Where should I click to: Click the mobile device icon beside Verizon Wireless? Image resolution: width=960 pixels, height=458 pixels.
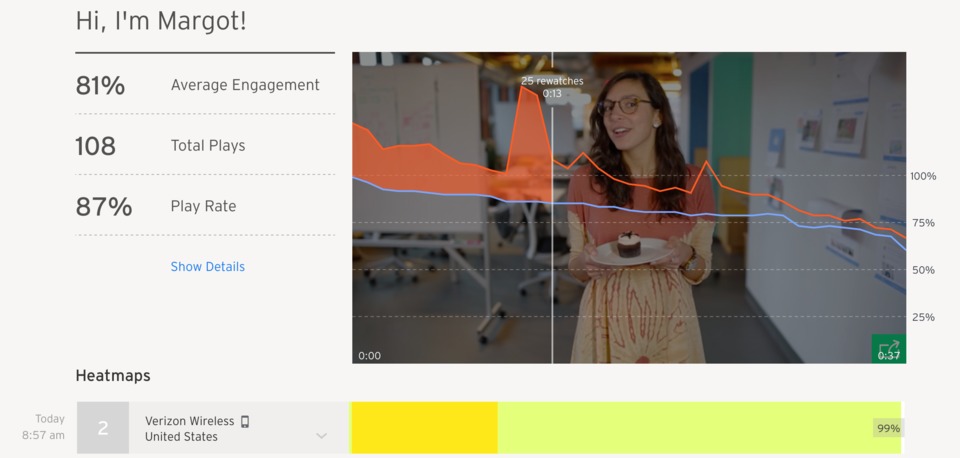click(x=245, y=421)
